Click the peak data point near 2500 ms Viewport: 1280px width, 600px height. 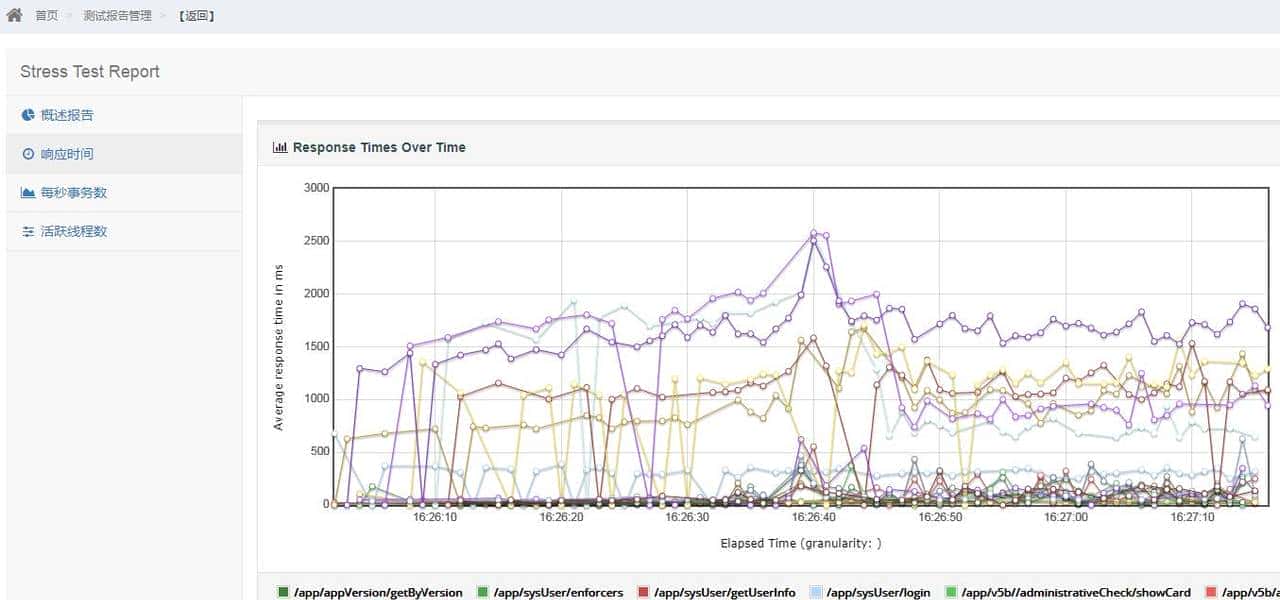click(x=813, y=232)
